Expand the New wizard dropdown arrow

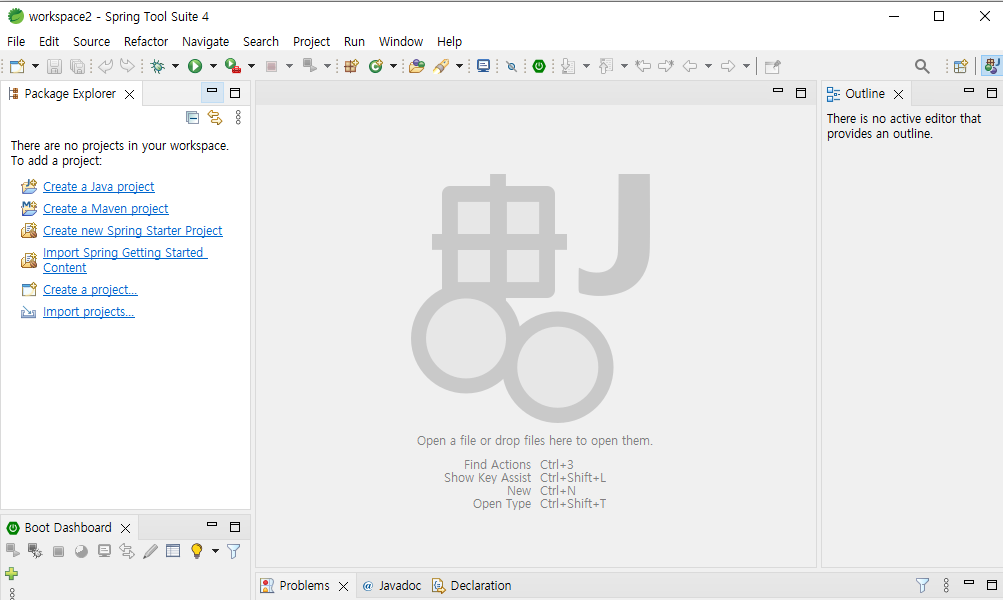(x=35, y=66)
